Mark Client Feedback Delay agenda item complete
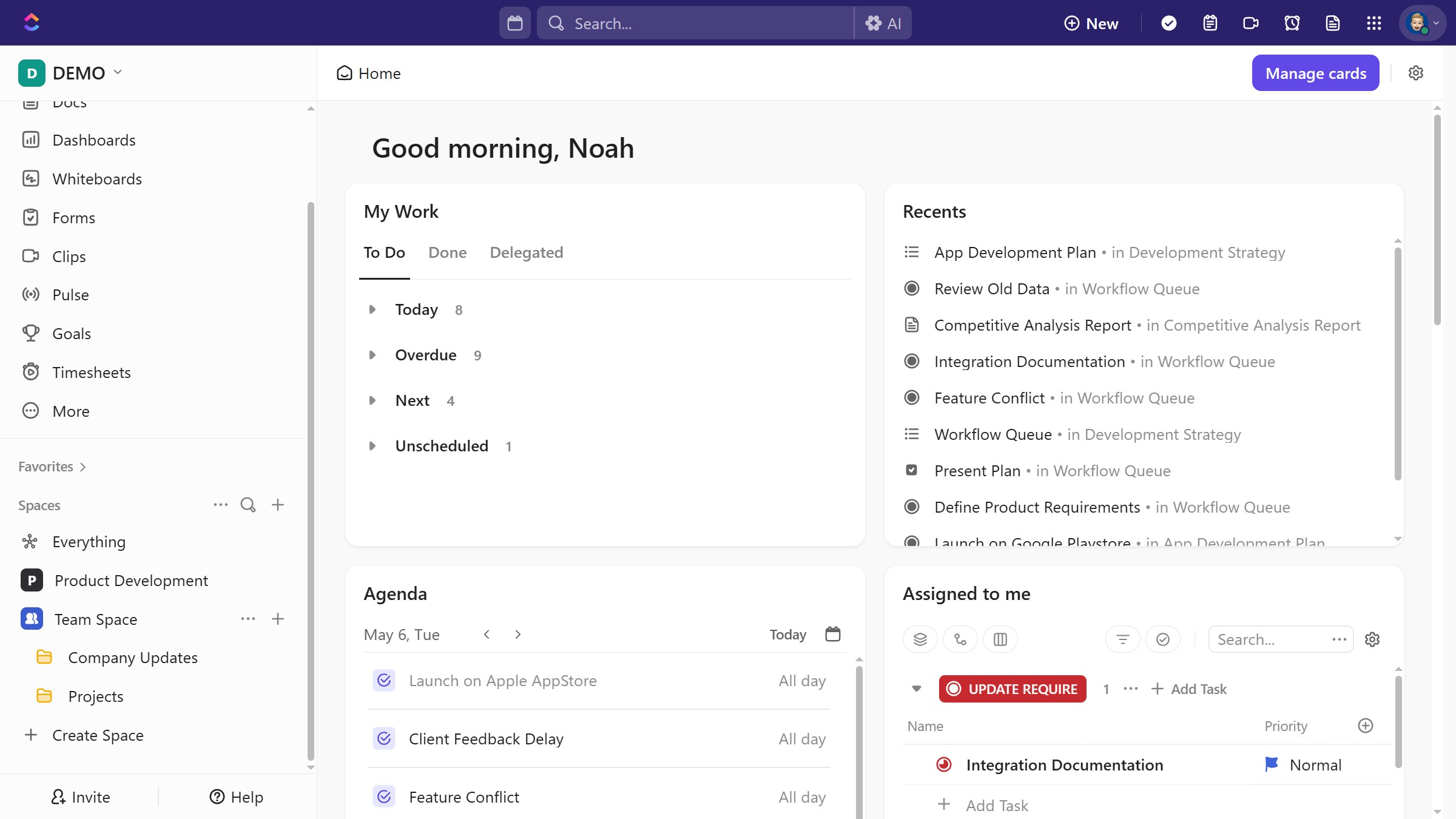Screen dimensions: 1456x819 [384, 738]
